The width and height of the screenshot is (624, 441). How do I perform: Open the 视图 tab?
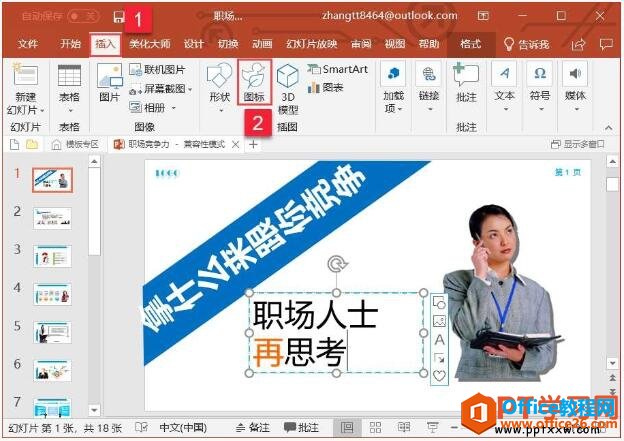(395, 44)
